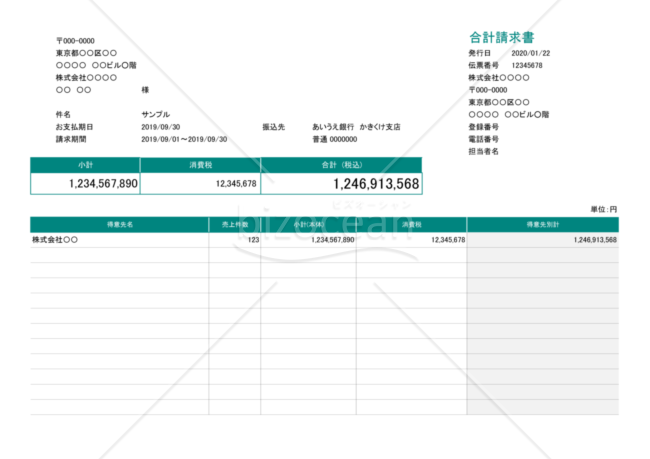This screenshot has width=650, height=459.
Task: Click the account number 普通 0000000
Action: point(335,139)
